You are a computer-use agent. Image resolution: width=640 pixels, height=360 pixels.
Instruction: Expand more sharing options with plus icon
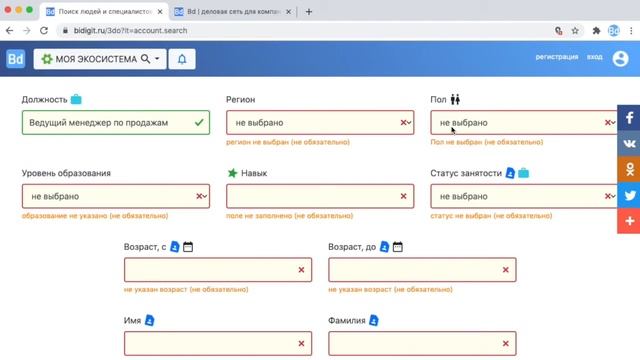tap(629, 221)
